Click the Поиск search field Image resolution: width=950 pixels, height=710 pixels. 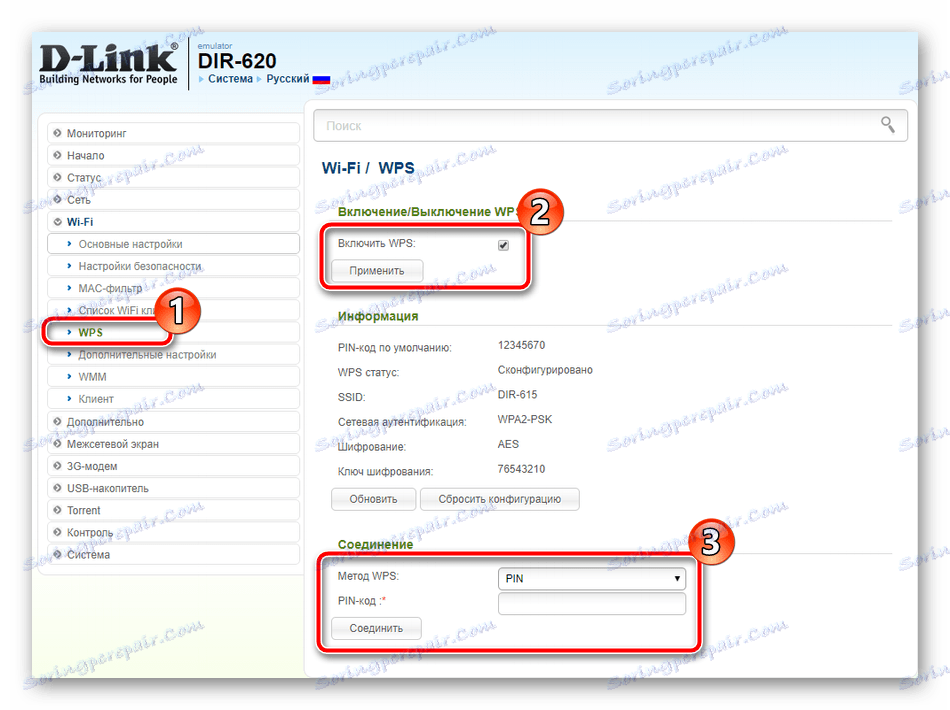coord(610,125)
